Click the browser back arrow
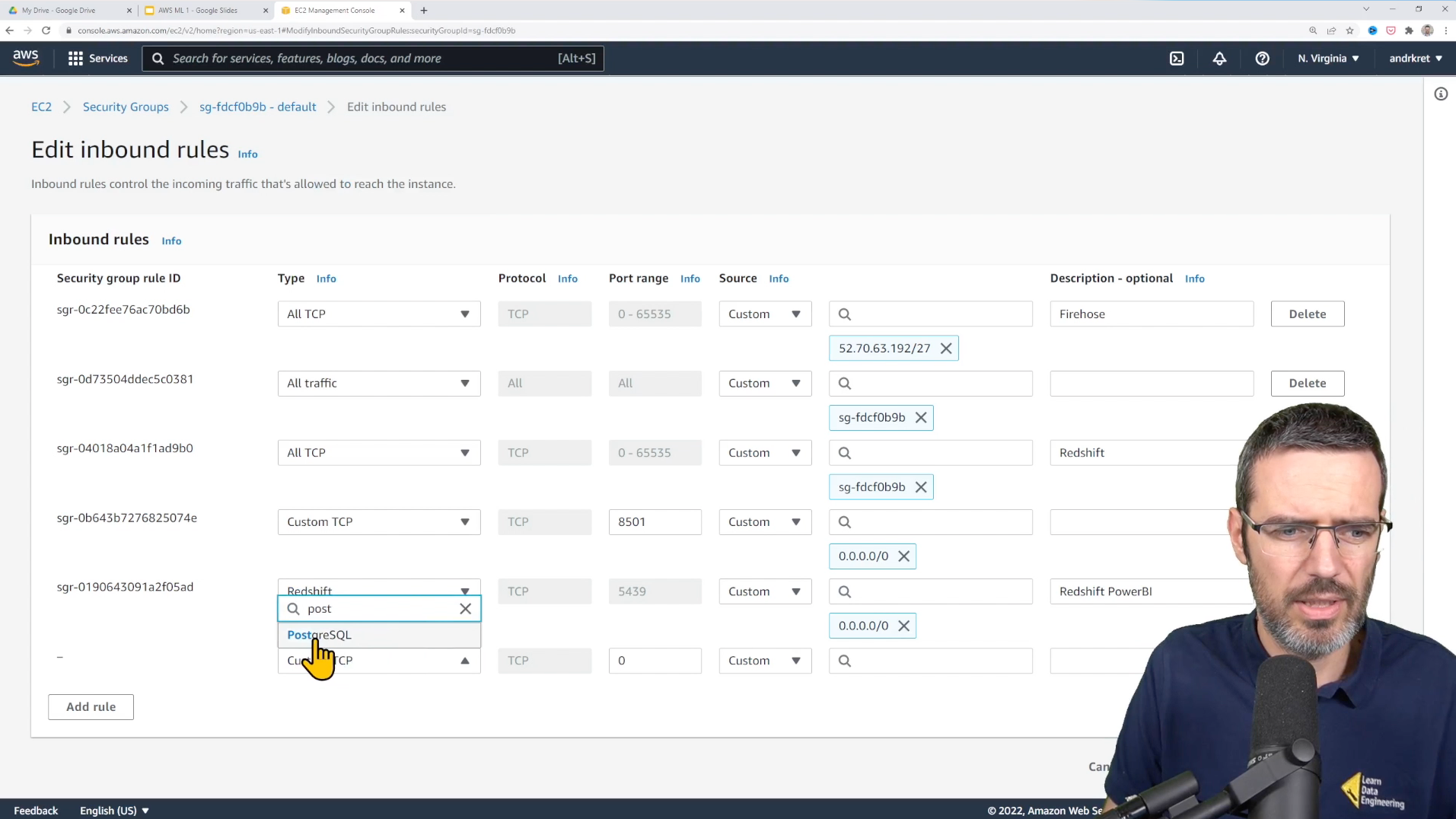The image size is (1456, 819). click(x=9, y=30)
